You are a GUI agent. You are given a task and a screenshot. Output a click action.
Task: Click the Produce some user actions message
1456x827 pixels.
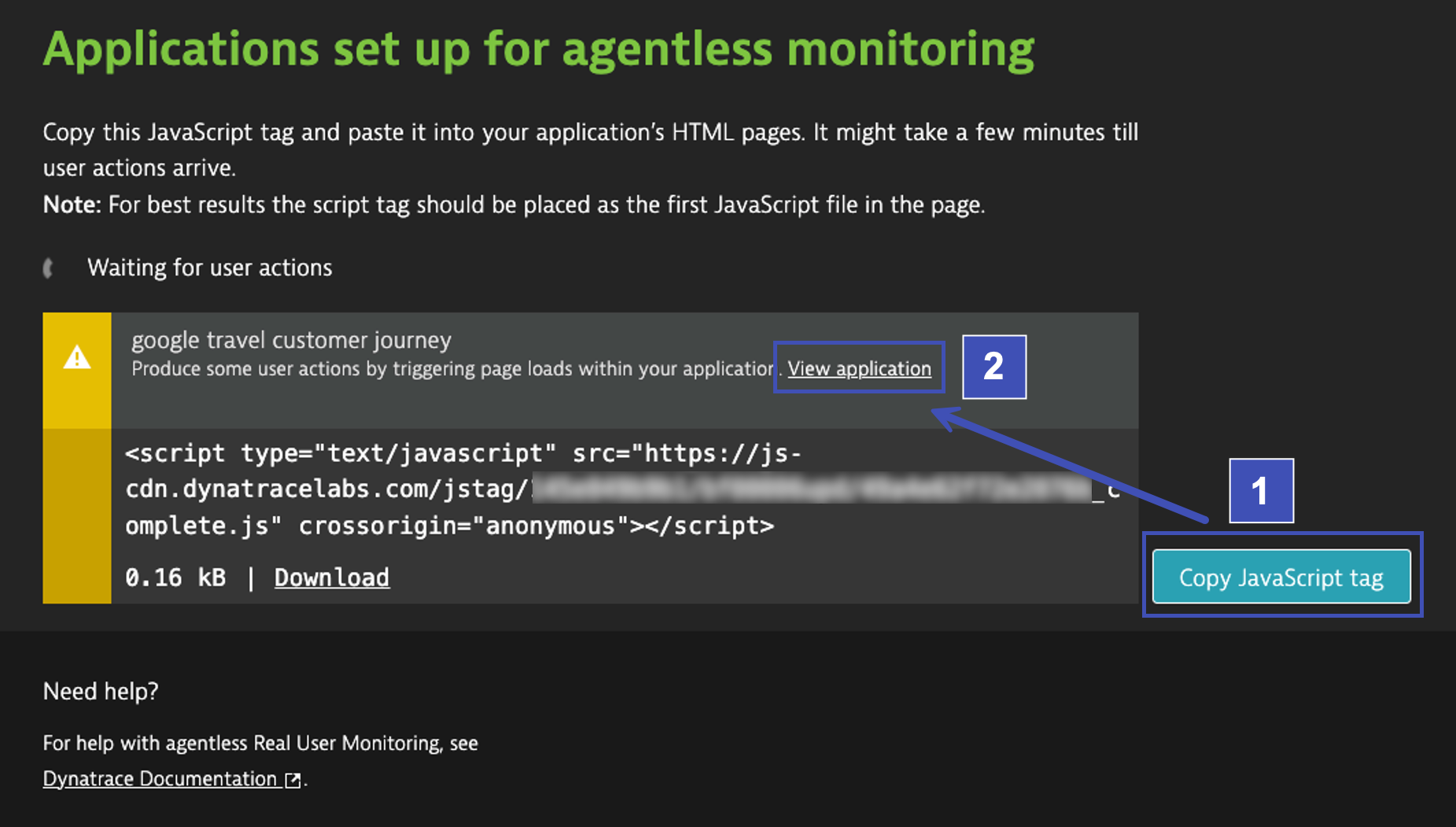pos(454,368)
